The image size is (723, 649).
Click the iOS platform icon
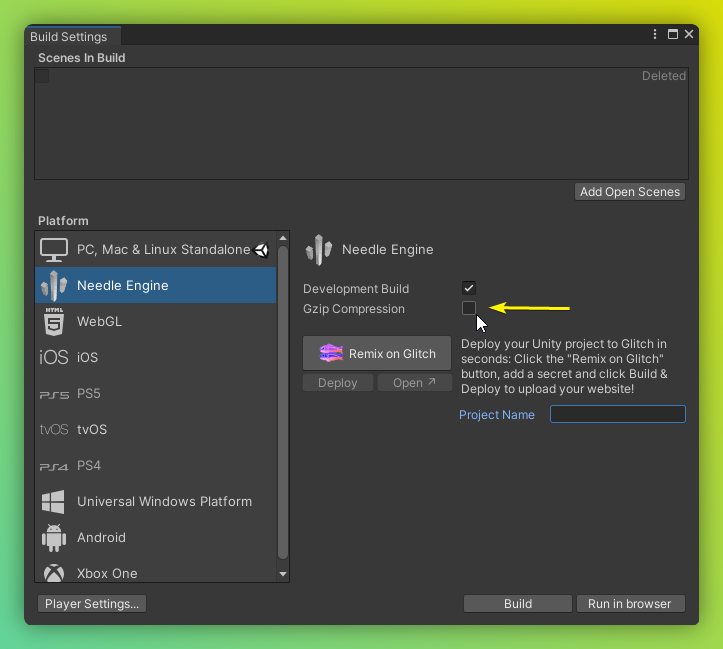click(x=54, y=358)
